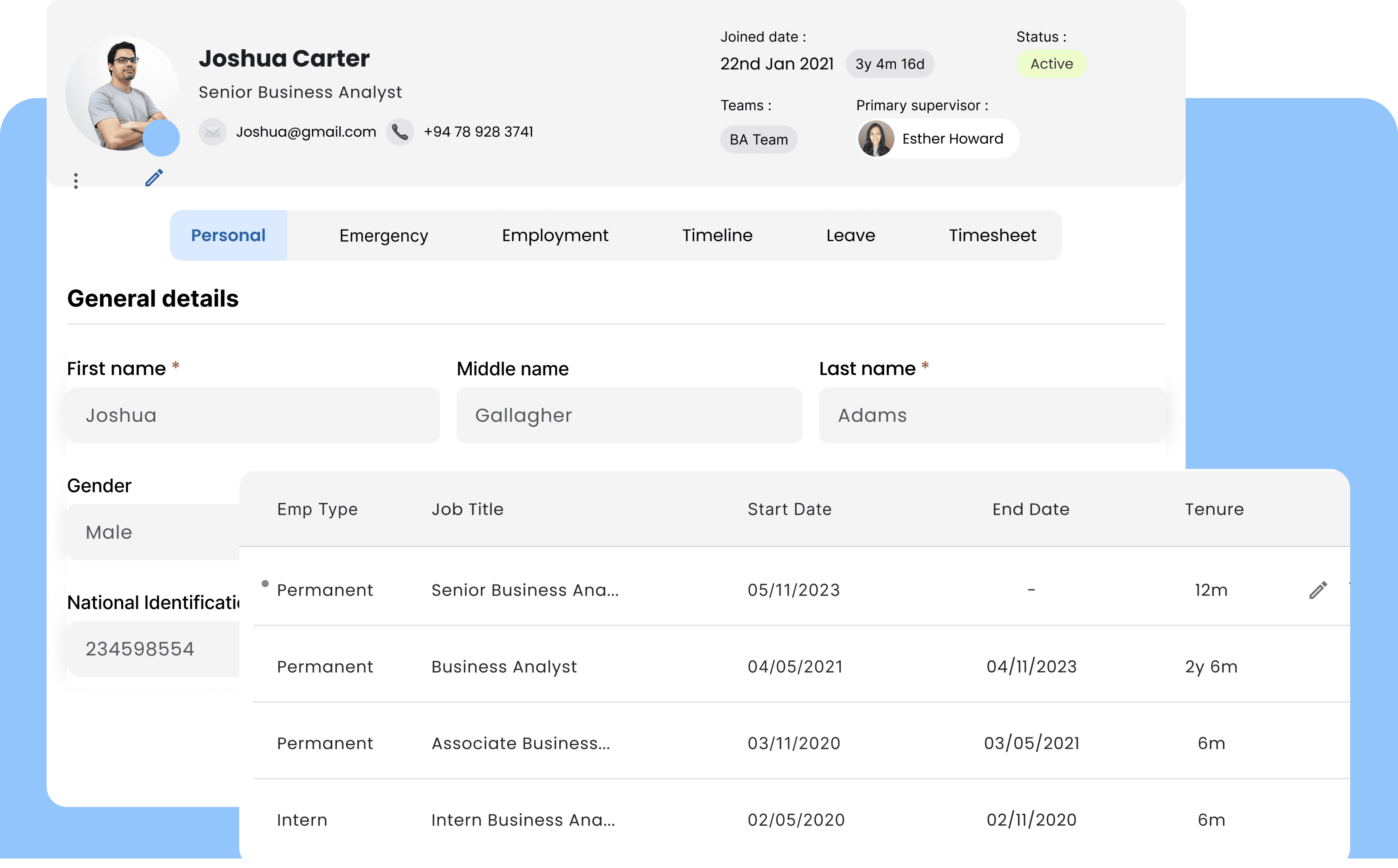
Task: Click the blue status dot on profile photo
Action: pyautogui.click(x=161, y=138)
